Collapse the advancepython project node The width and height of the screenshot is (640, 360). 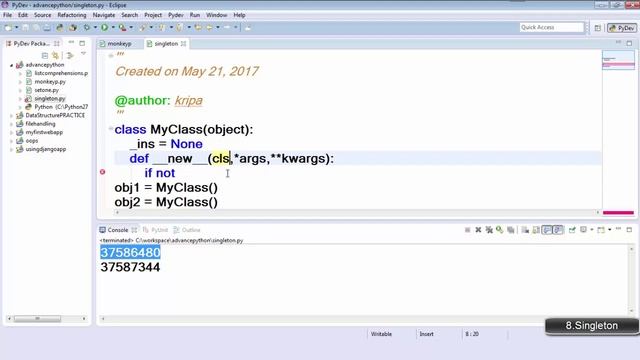tap(11, 65)
